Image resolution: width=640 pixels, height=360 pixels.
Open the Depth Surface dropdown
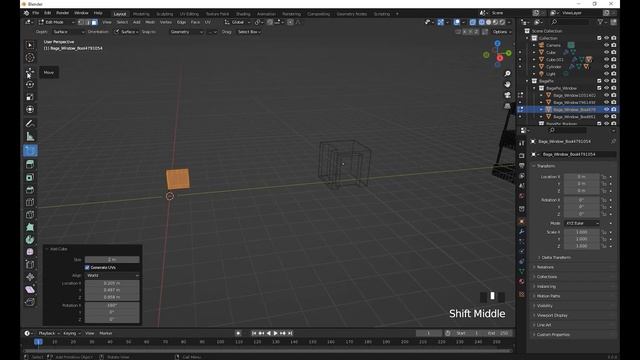(69, 32)
